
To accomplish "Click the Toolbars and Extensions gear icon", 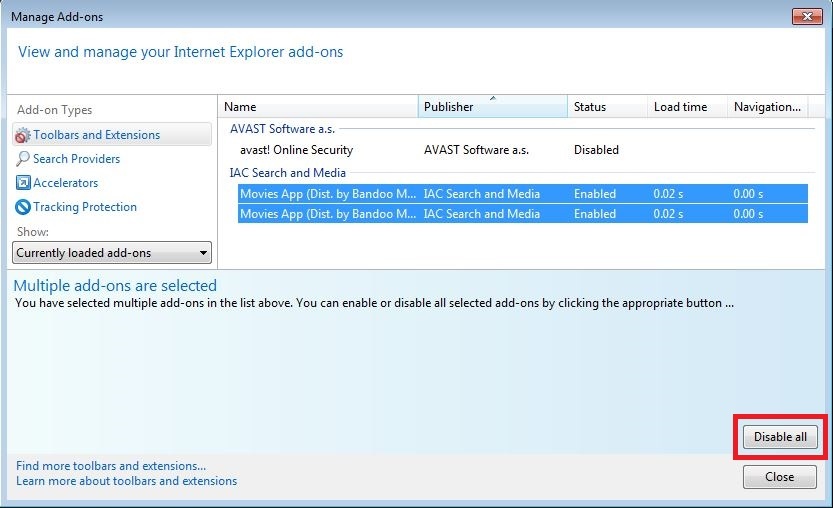I will (22, 135).
